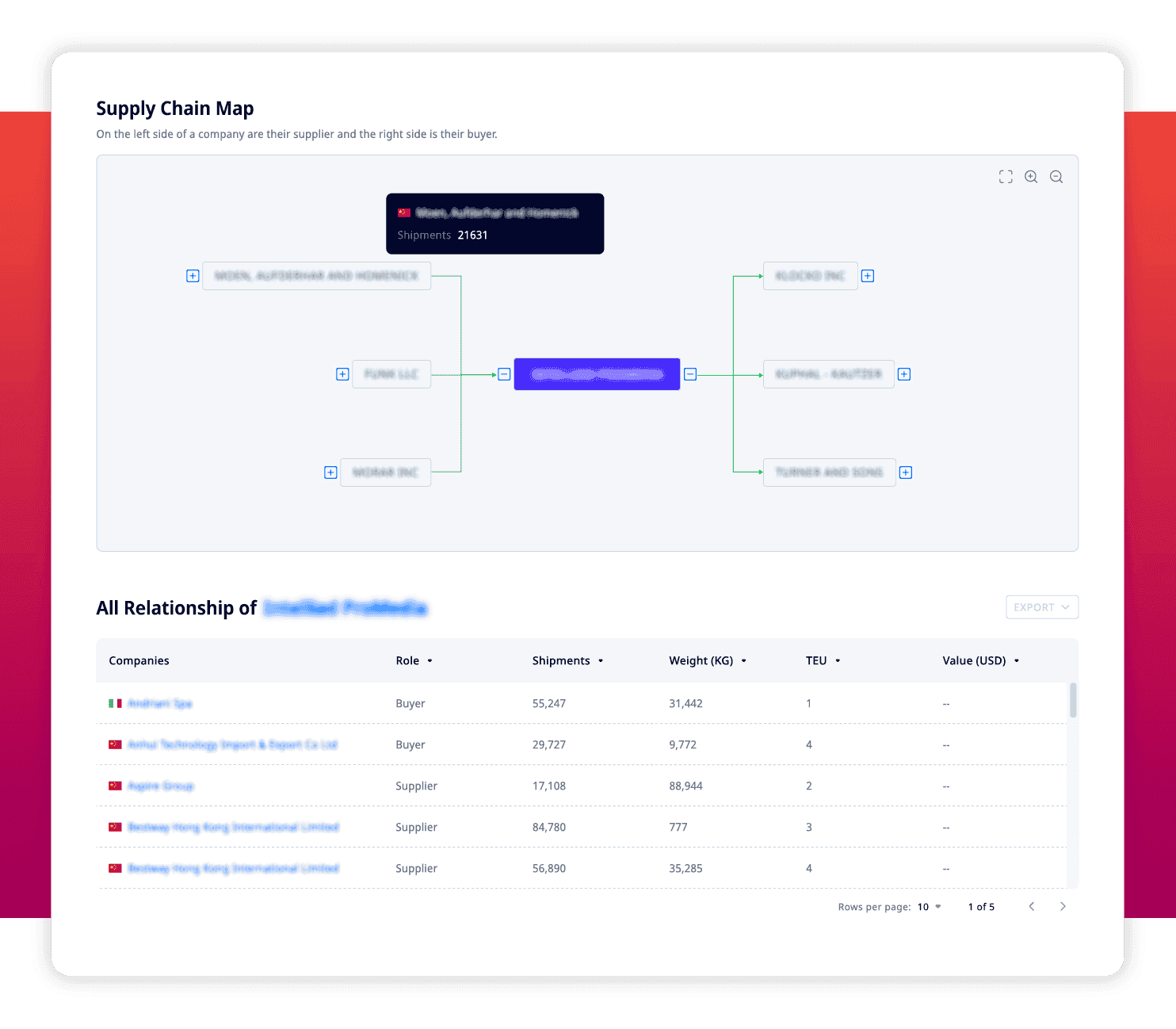
Task: Click the Supply Chain Map heading
Action: [x=175, y=109]
